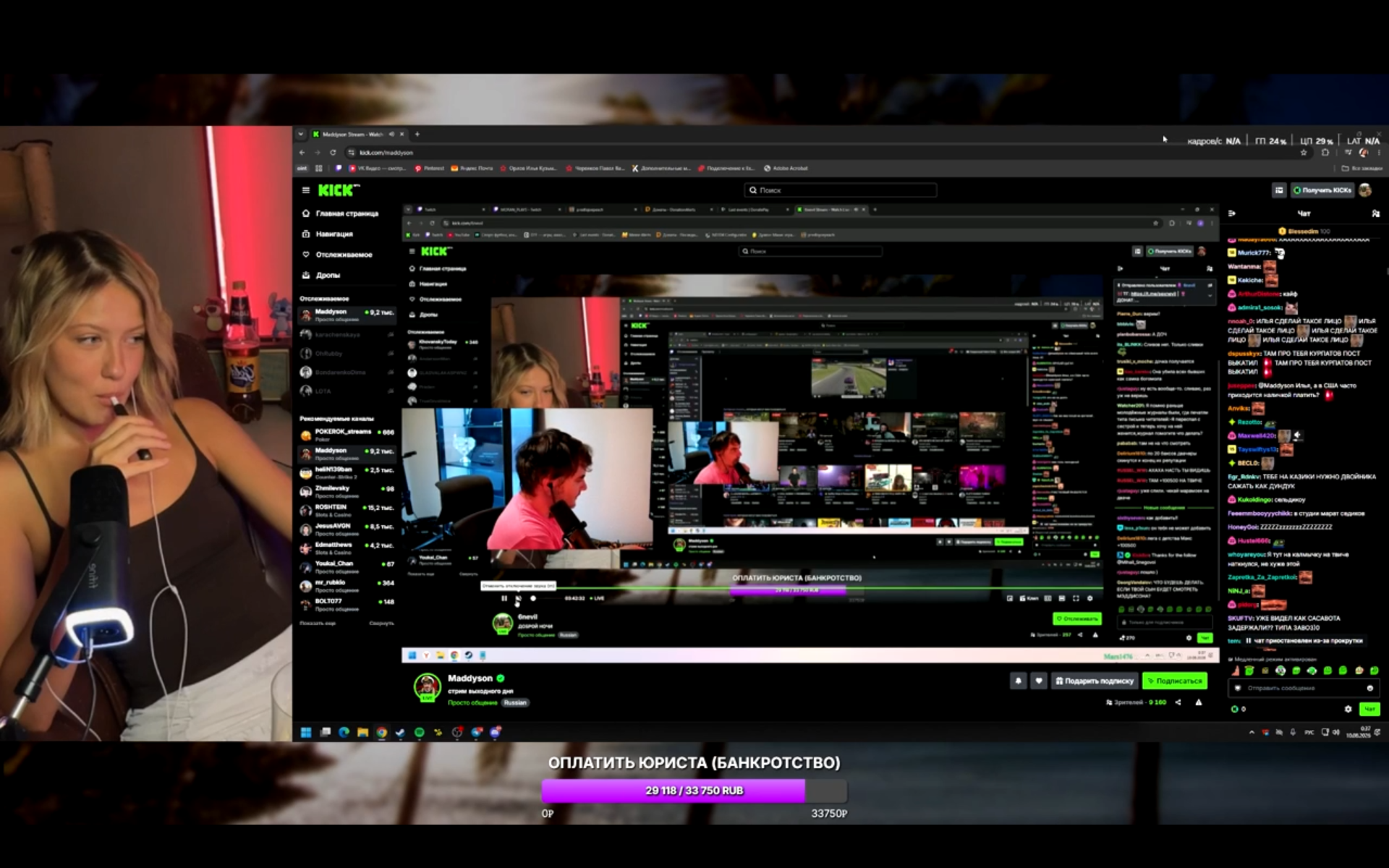Image resolution: width=1389 pixels, height=868 pixels.
Task: Open the JesusAVGN recommended channel
Action: coord(347,529)
